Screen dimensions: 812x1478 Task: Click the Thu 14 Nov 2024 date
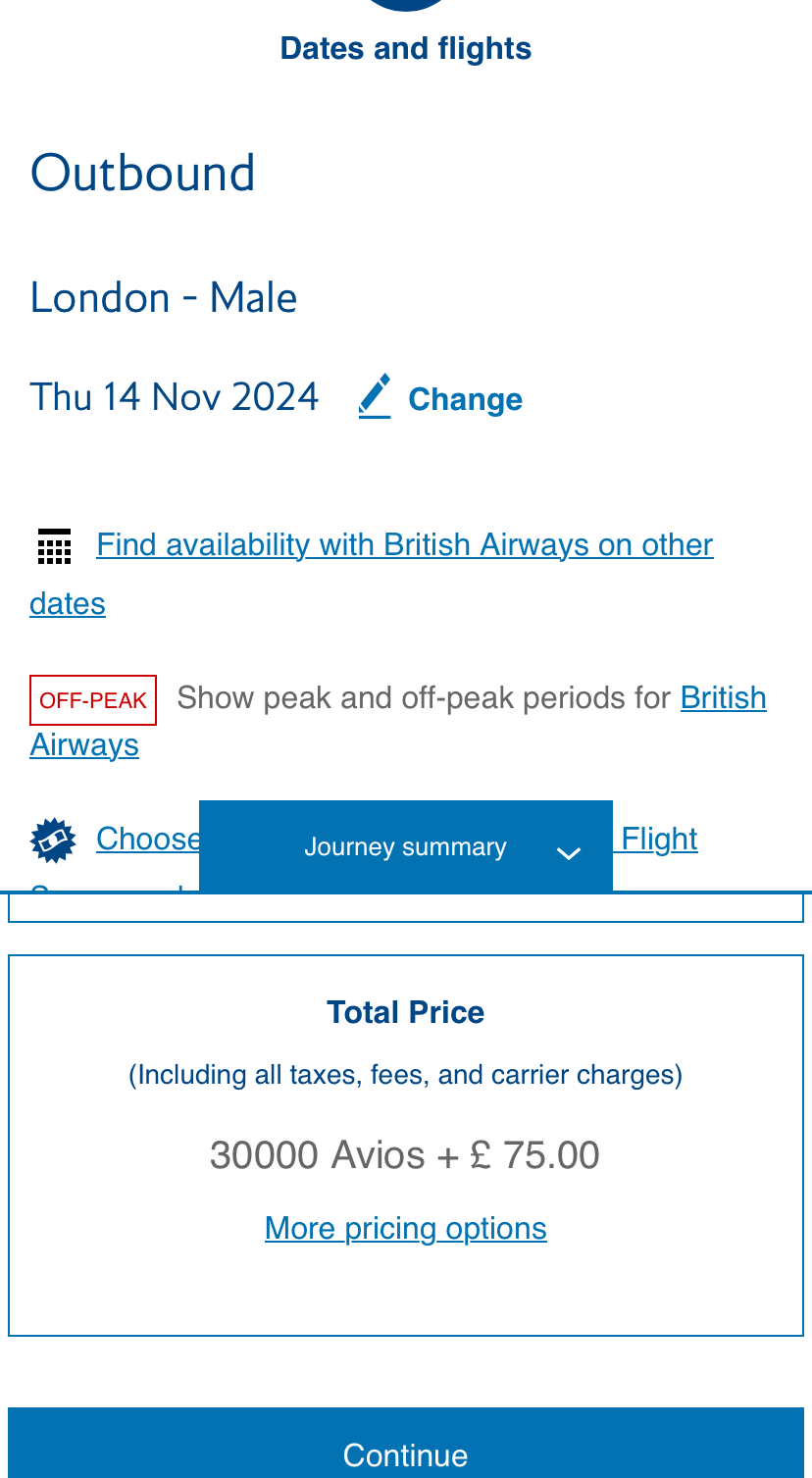175,397
